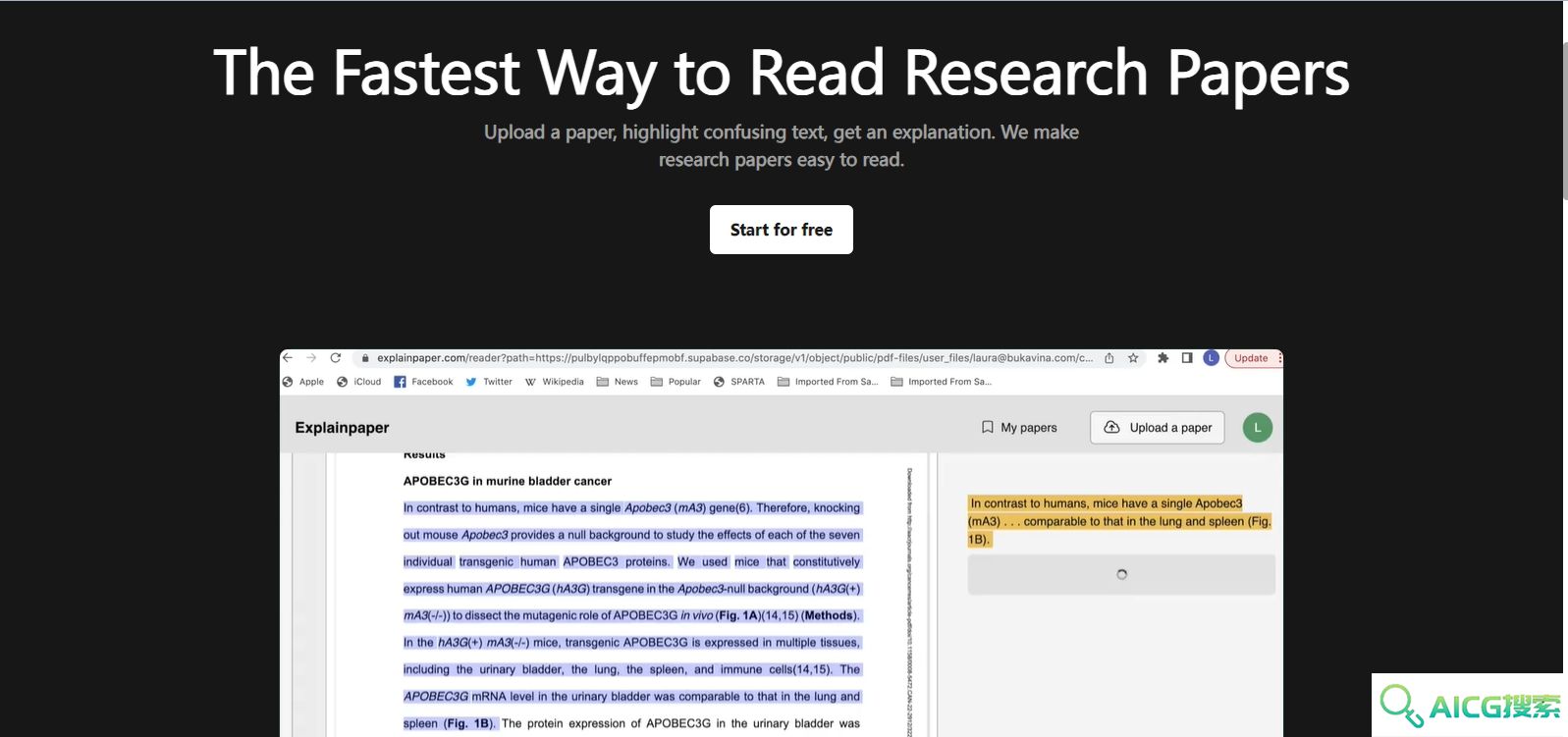1568x737 pixels.
Task: Expand the Popular bookmarks folder
Action: point(676,382)
